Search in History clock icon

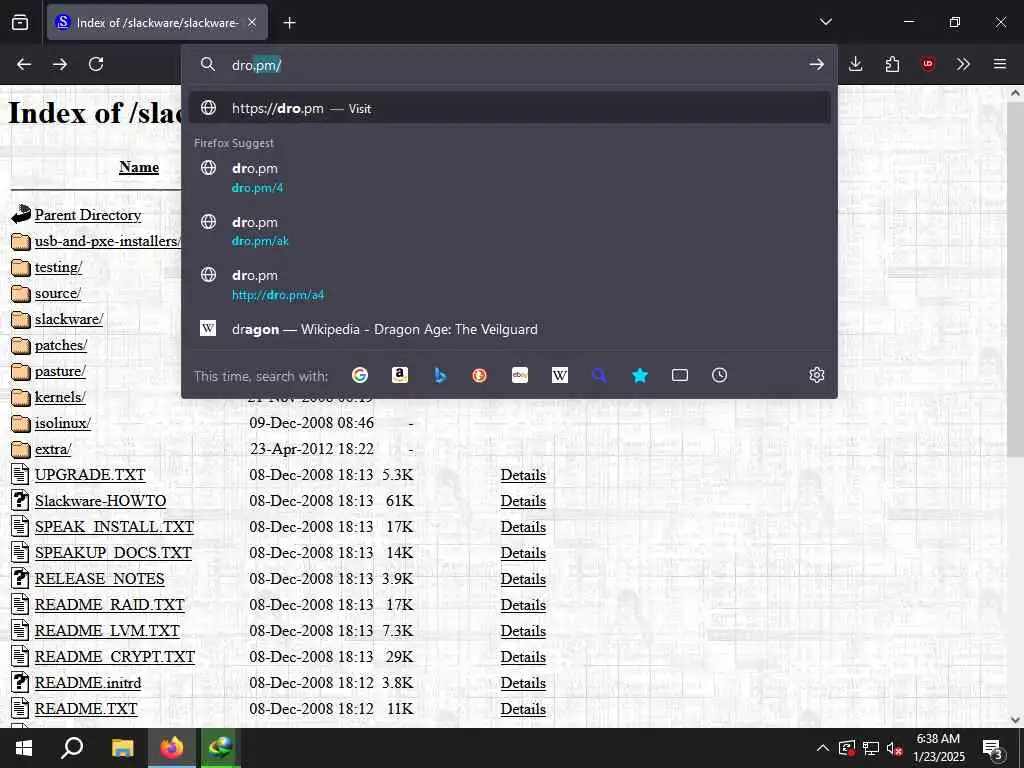(x=719, y=375)
